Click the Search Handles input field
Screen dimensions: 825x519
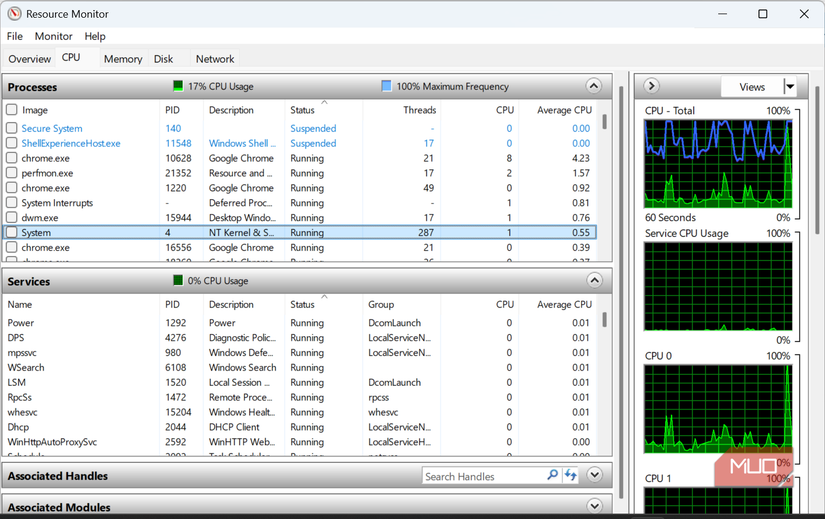click(484, 476)
